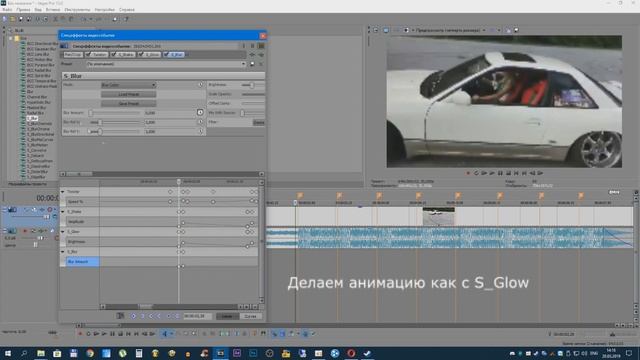
Task: Click the main transport Record button
Action: (80, 334)
